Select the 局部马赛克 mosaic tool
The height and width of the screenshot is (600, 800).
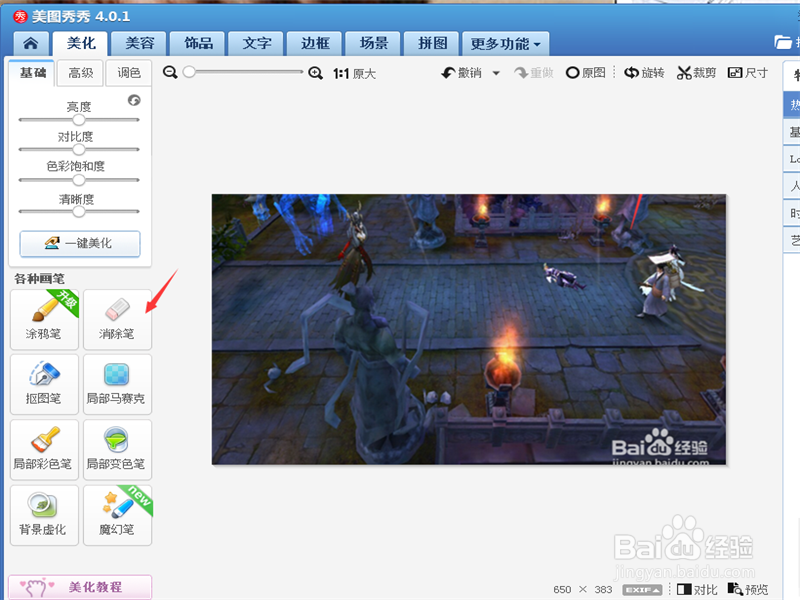click(117, 384)
